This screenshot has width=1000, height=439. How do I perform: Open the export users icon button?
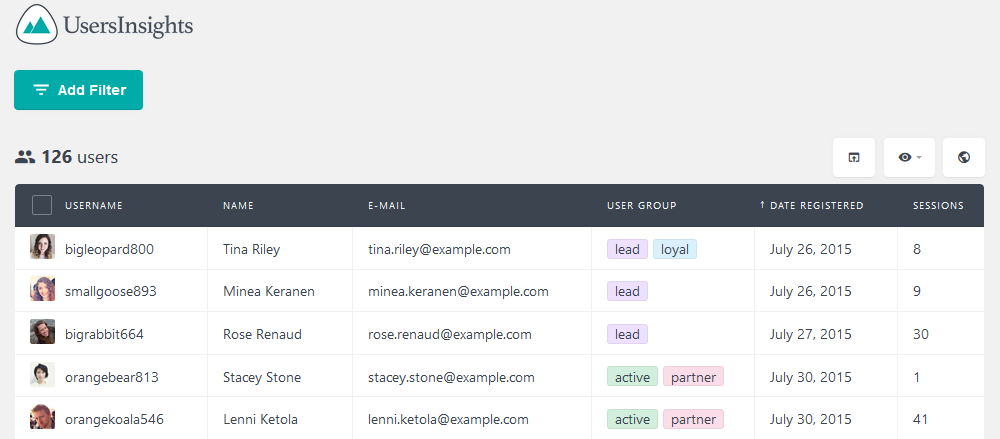[x=854, y=158]
